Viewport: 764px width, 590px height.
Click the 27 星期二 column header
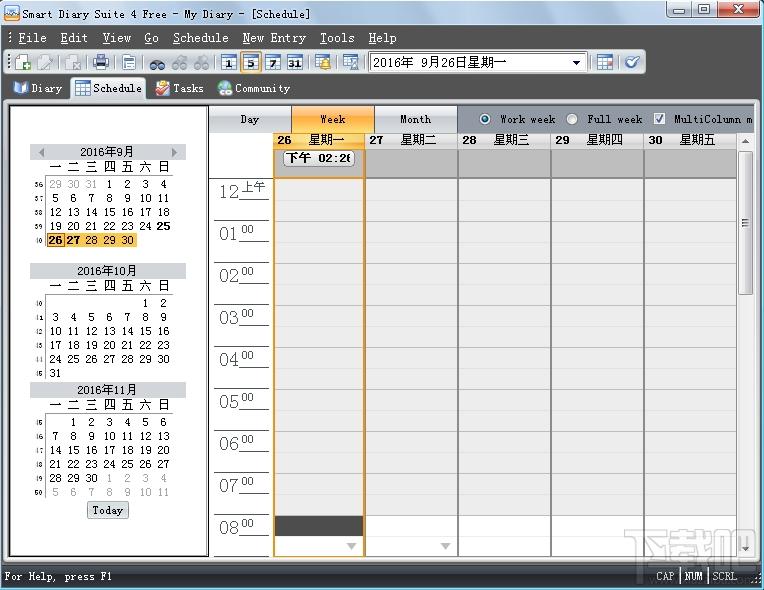(x=411, y=140)
